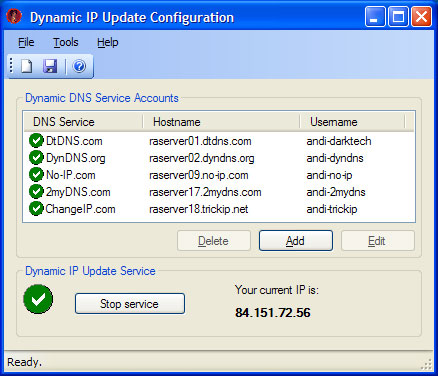Viewport: 438px width, 376px height.
Task: Click the Ready status bar text
Action: [x=24, y=362]
